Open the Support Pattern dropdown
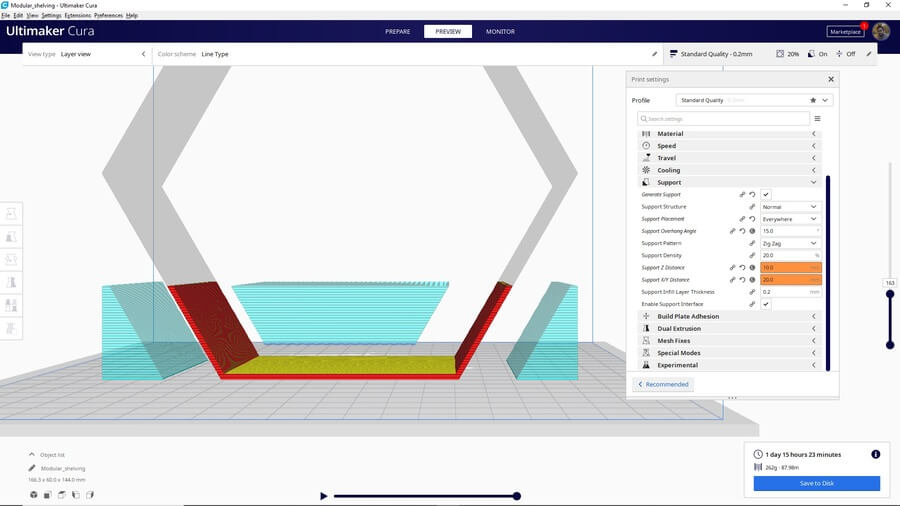 pos(790,243)
